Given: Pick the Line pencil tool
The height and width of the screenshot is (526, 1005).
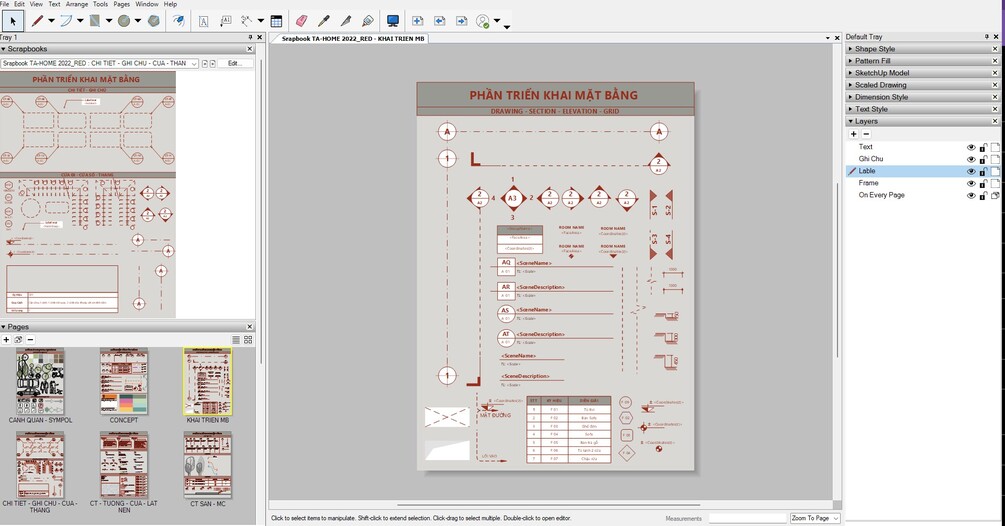Looking at the screenshot, I should pos(37,21).
